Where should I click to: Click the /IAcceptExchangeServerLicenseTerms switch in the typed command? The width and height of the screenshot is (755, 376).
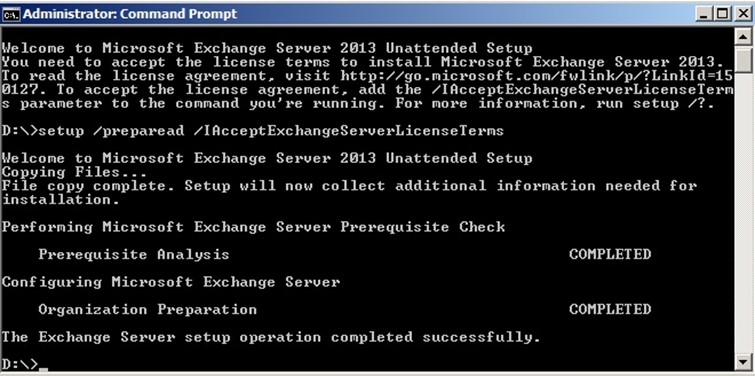(349, 131)
